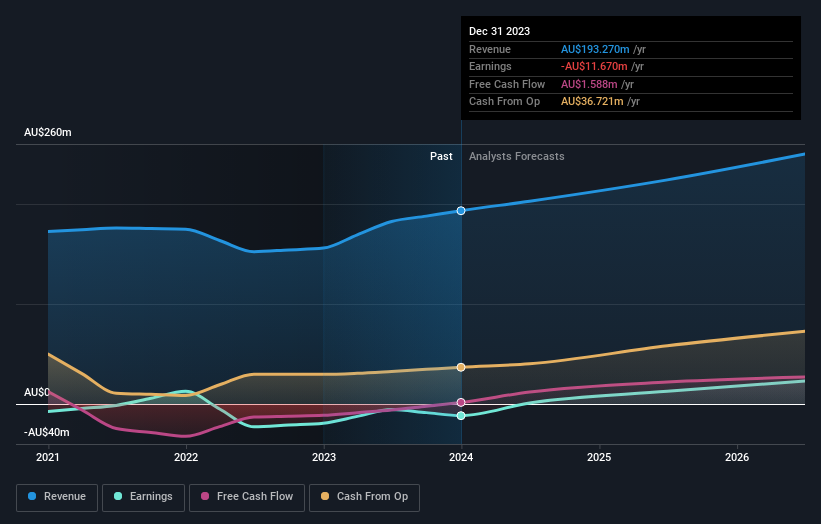
Task: Click the -AU$40m y-axis label
Action: pyautogui.click(x=47, y=432)
